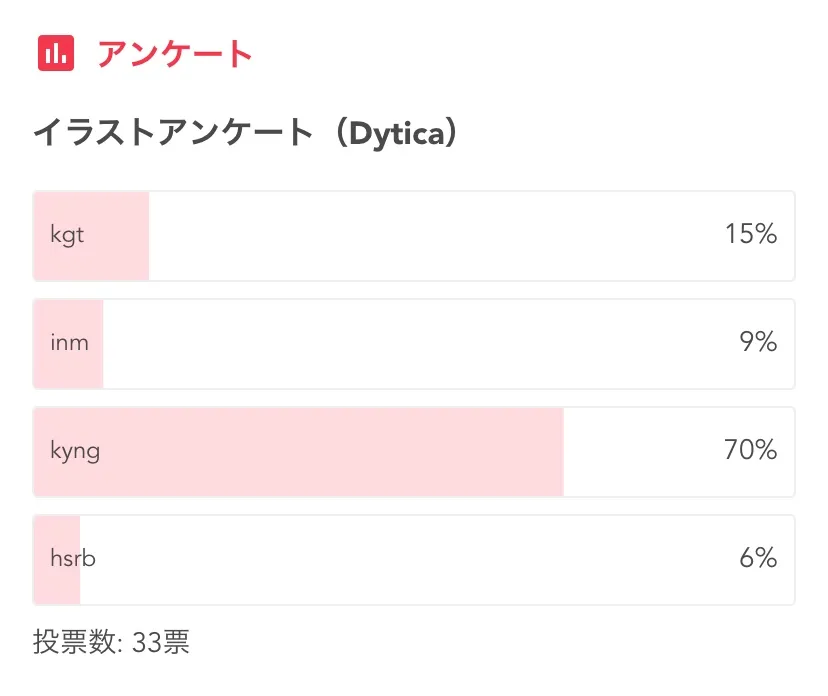
Task: Pick the hsrb option label
Action: 73,559
